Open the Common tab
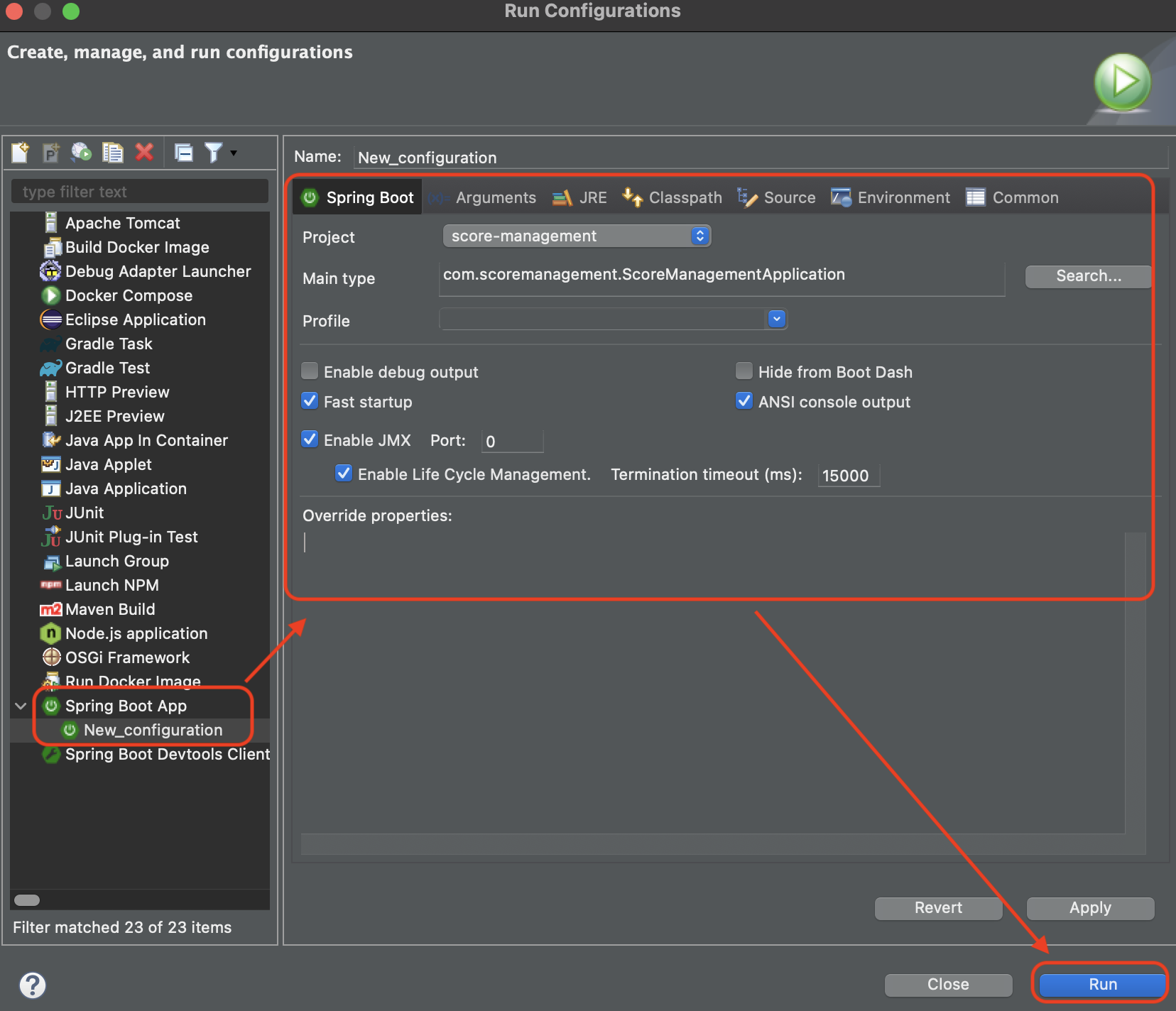This screenshot has height=1011, width=1176. point(1013,197)
